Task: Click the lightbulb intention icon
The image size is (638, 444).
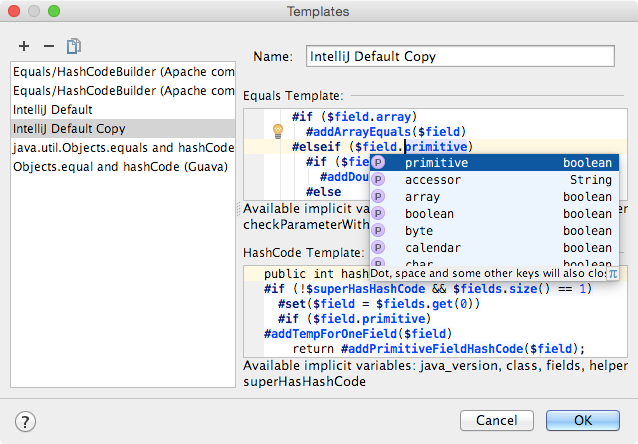Action: click(278, 131)
